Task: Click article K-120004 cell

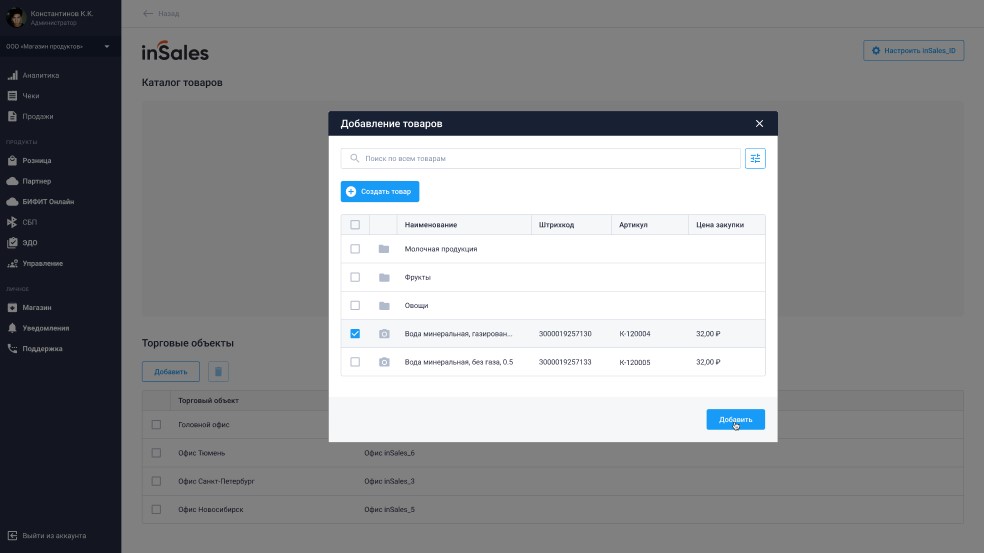Action: point(634,334)
